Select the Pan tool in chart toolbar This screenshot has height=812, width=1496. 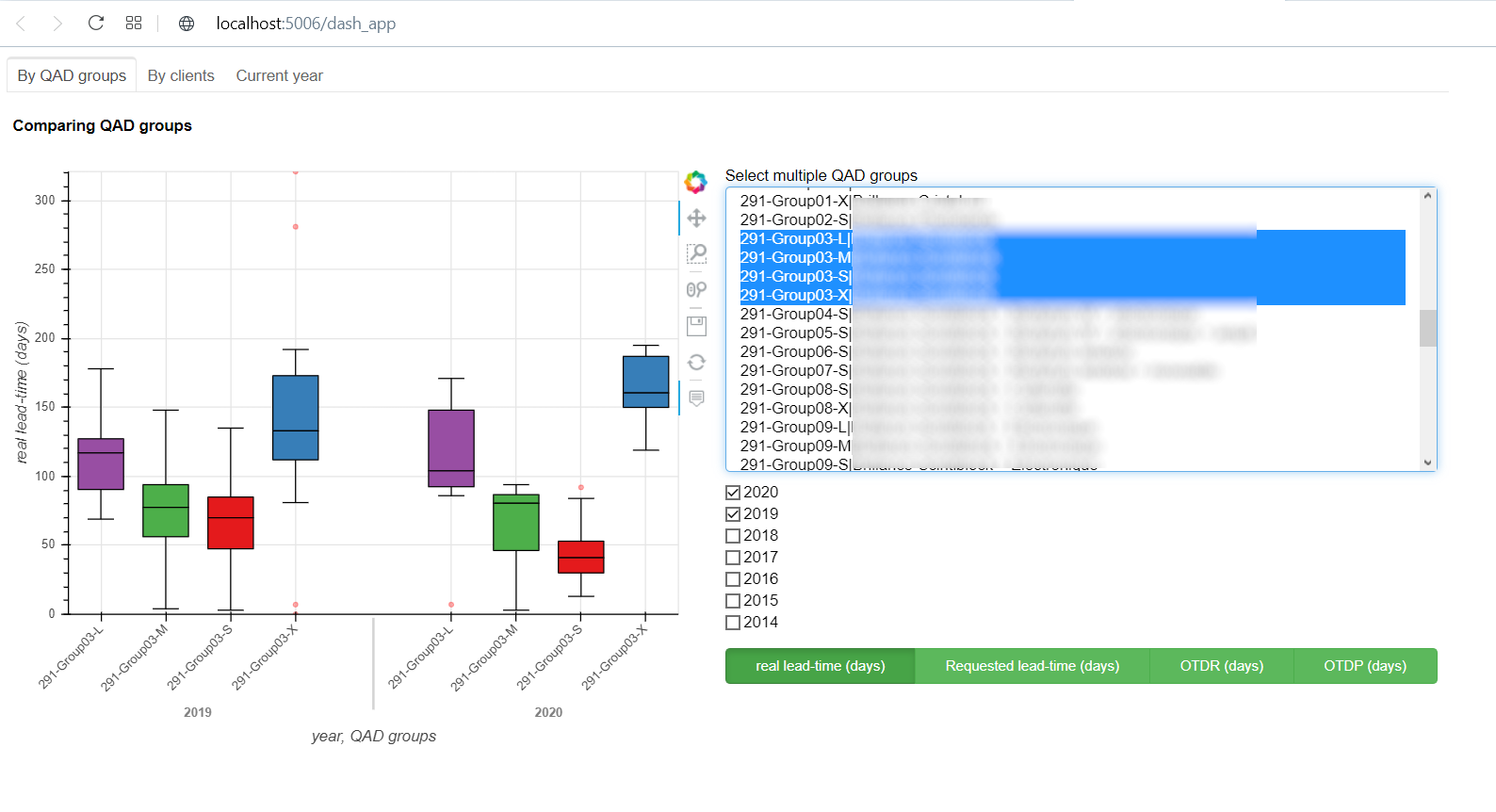(x=696, y=219)
